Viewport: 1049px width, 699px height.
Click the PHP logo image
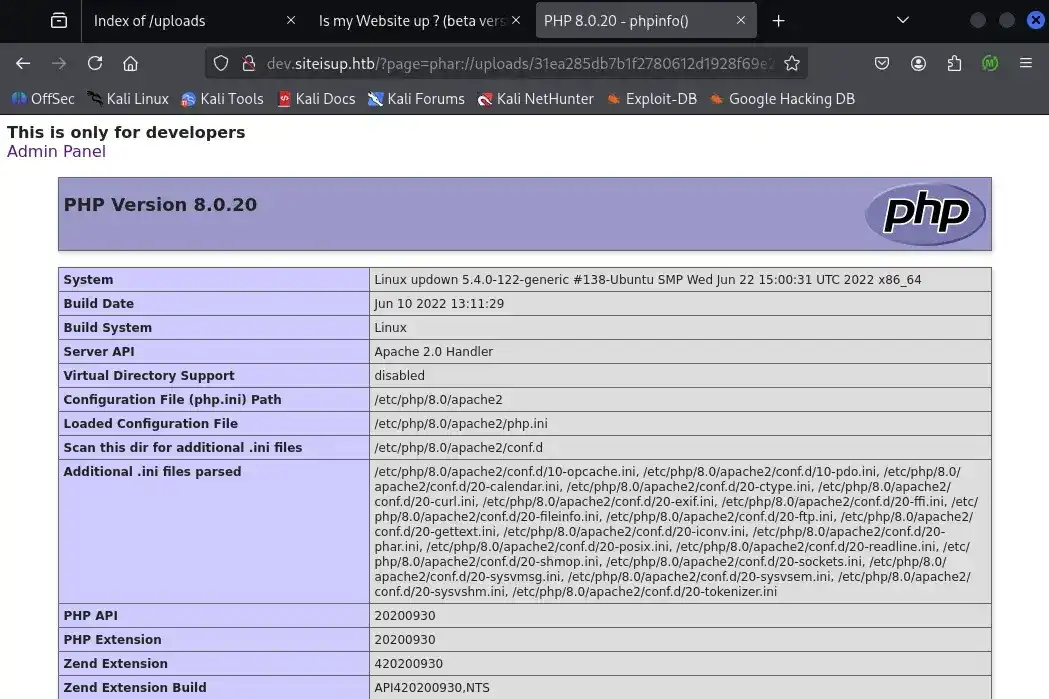tap(925, 213)
